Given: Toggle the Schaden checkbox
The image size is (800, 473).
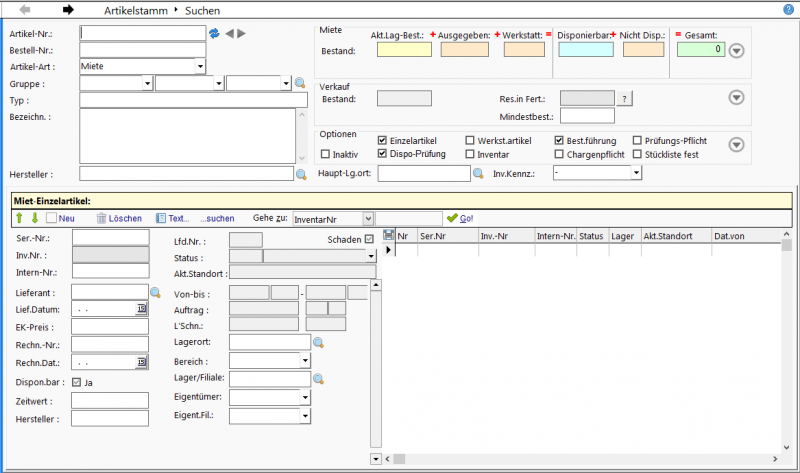Looking at the screenshot, I should coord(369,239).
